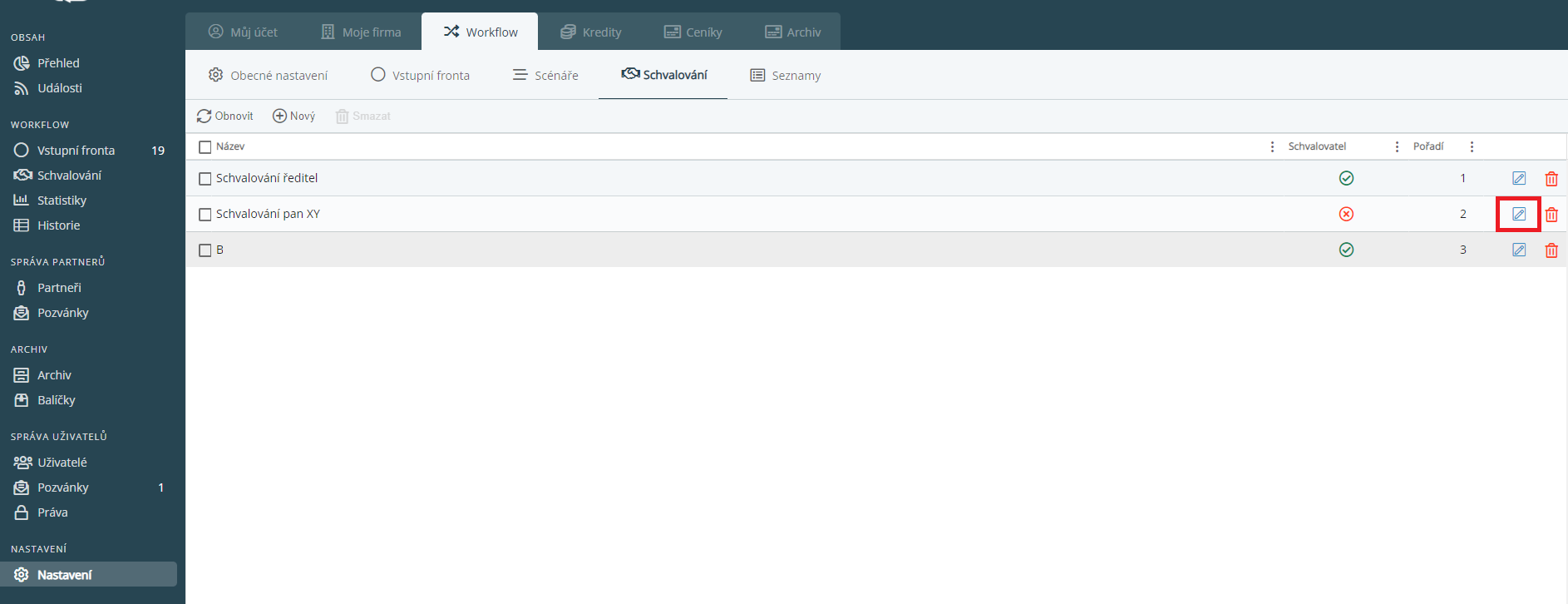Click the Nový plus icon
This screenshot has width=1568, height=604.
[x=279, y=116]
